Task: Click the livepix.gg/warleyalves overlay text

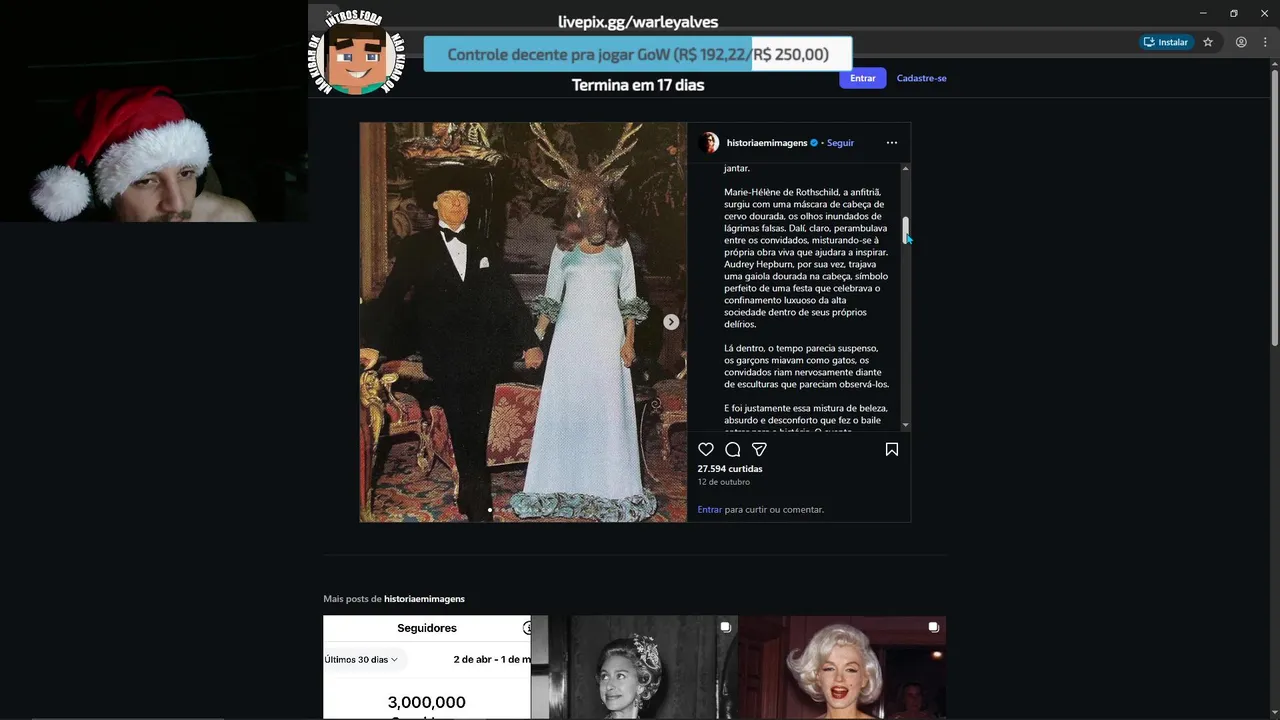Action: tap(638, 22)
